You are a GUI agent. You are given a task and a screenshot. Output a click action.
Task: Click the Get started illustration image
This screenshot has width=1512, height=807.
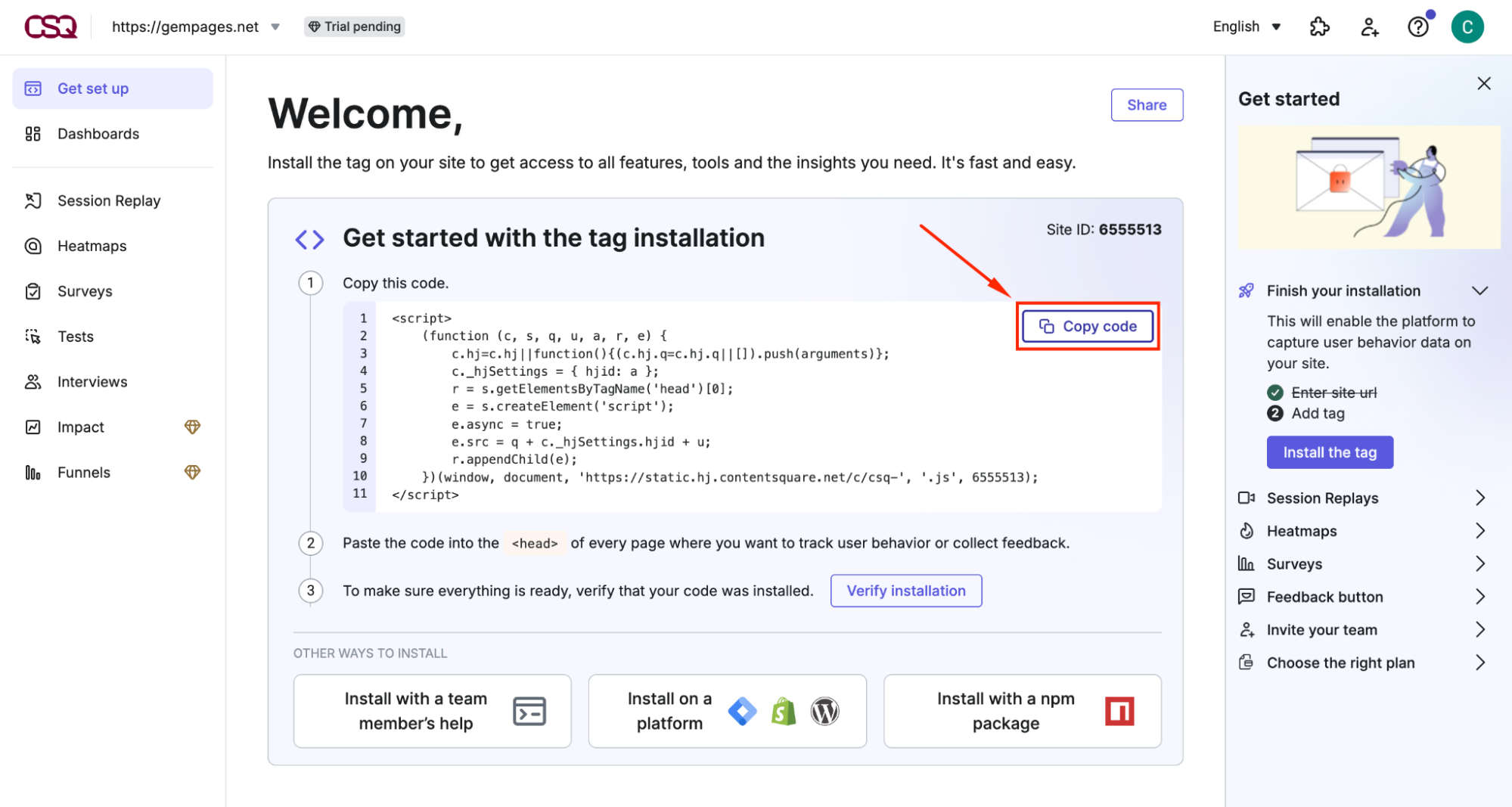(x=1369, y=188)
